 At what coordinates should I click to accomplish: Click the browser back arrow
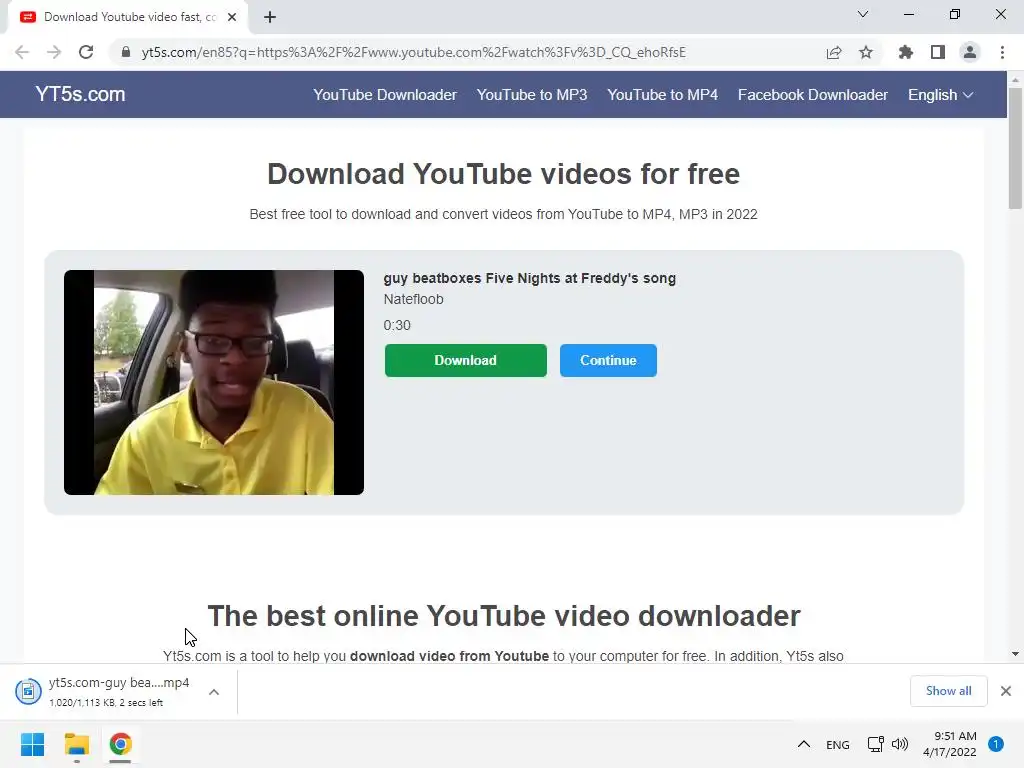click(x=22, y=52)
